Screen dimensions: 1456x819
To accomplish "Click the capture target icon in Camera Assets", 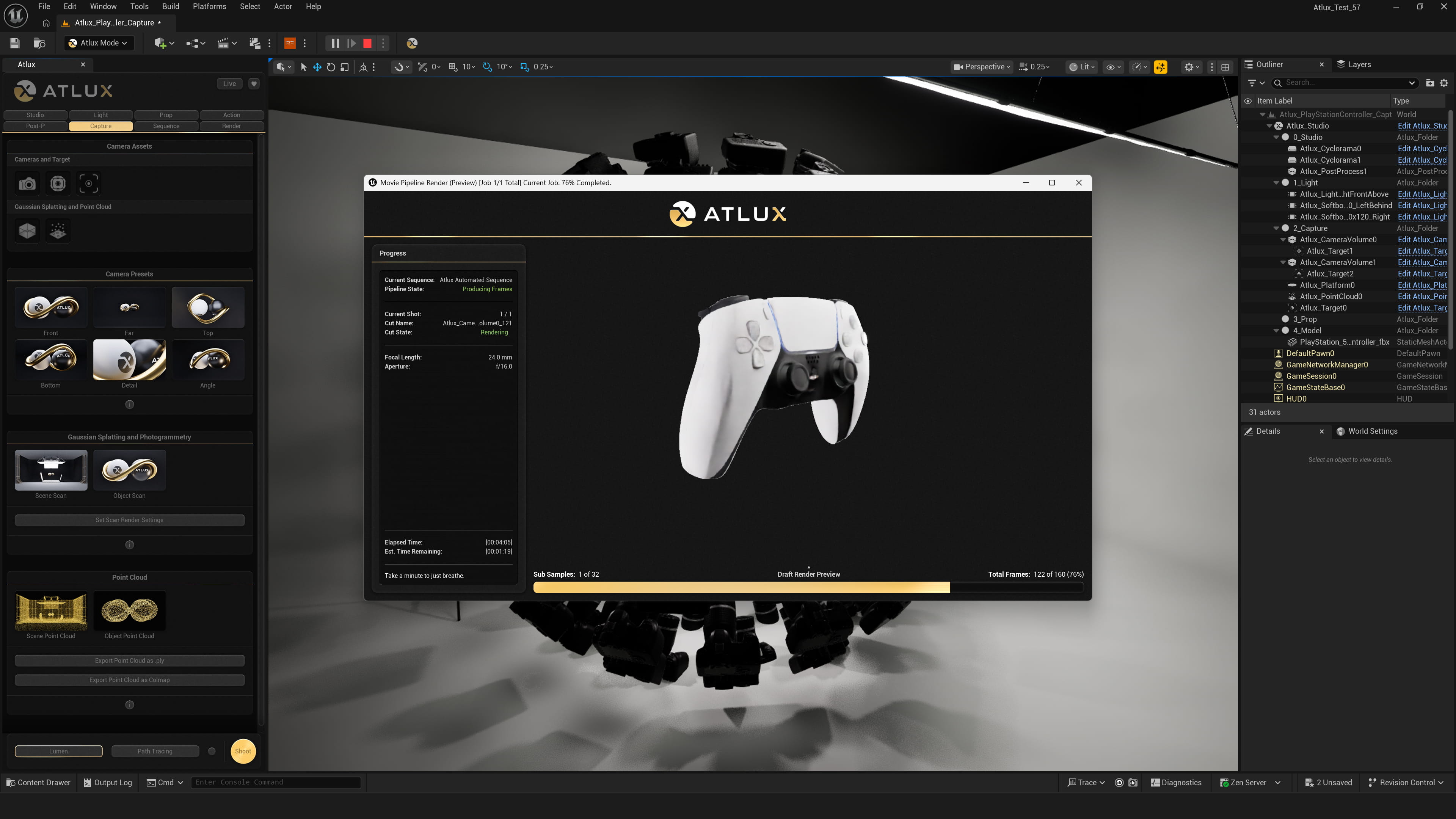I will [x=88, y=183].
